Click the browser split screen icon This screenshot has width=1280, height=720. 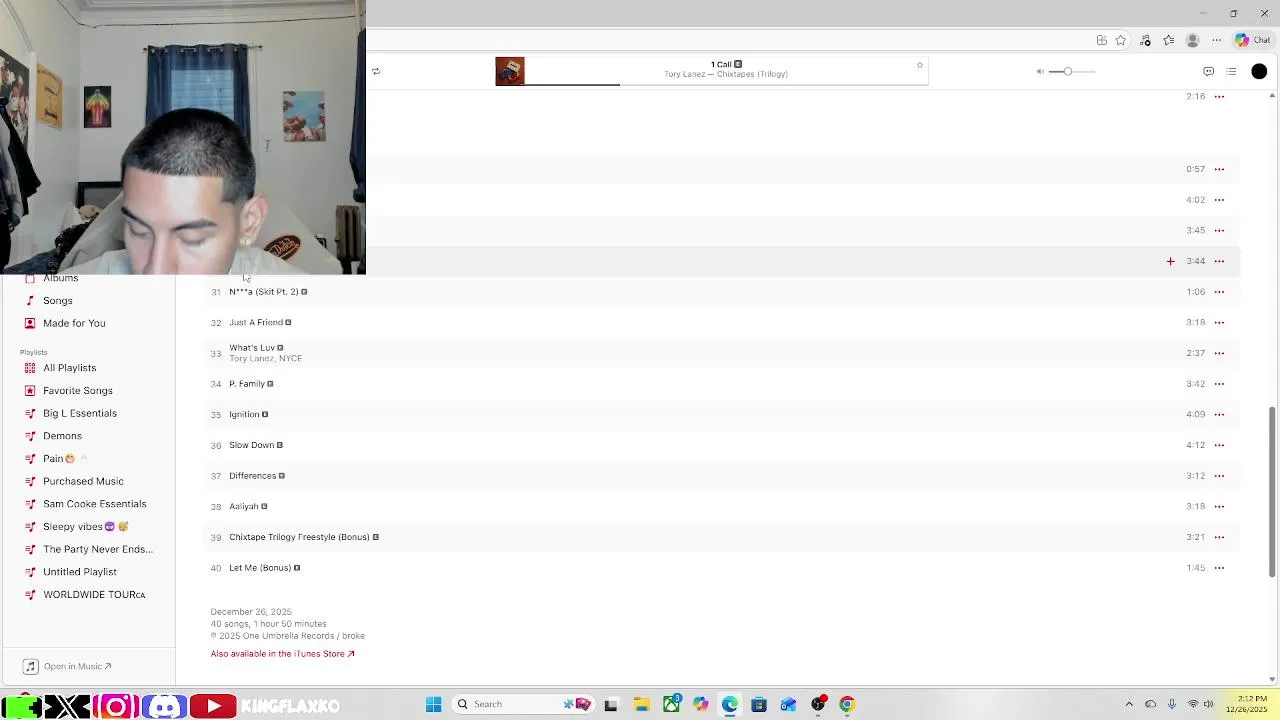[1101, 40]
